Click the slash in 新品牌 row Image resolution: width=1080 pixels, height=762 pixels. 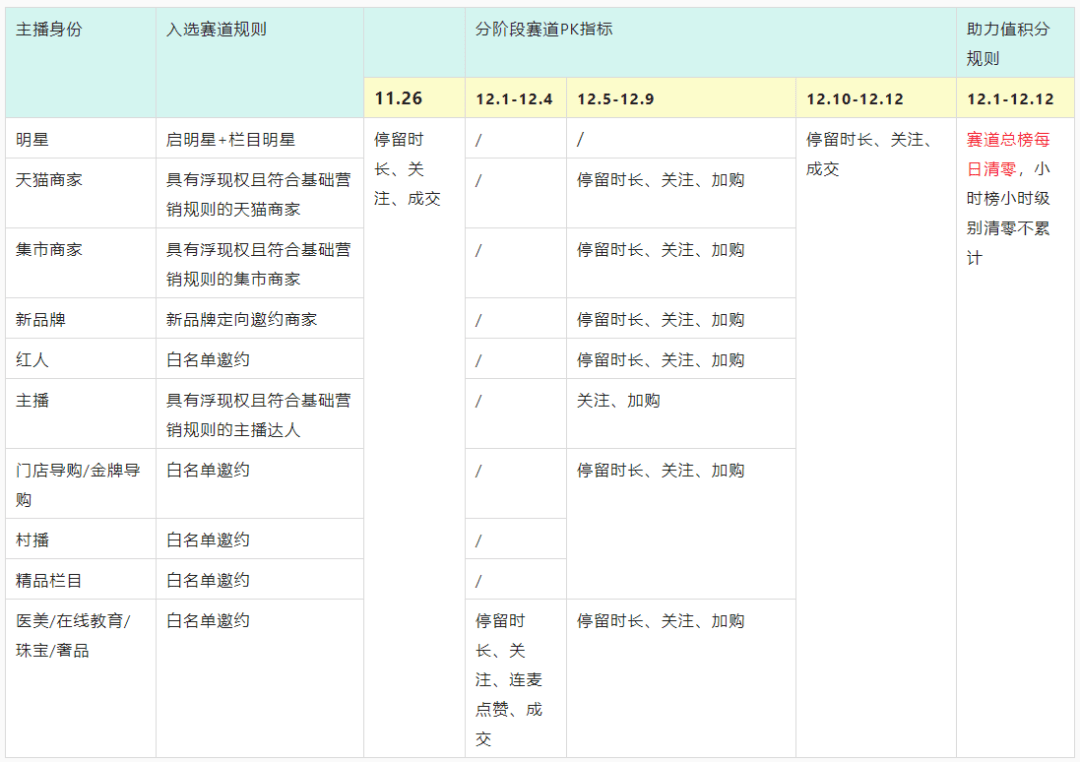[x=479, y=320]
